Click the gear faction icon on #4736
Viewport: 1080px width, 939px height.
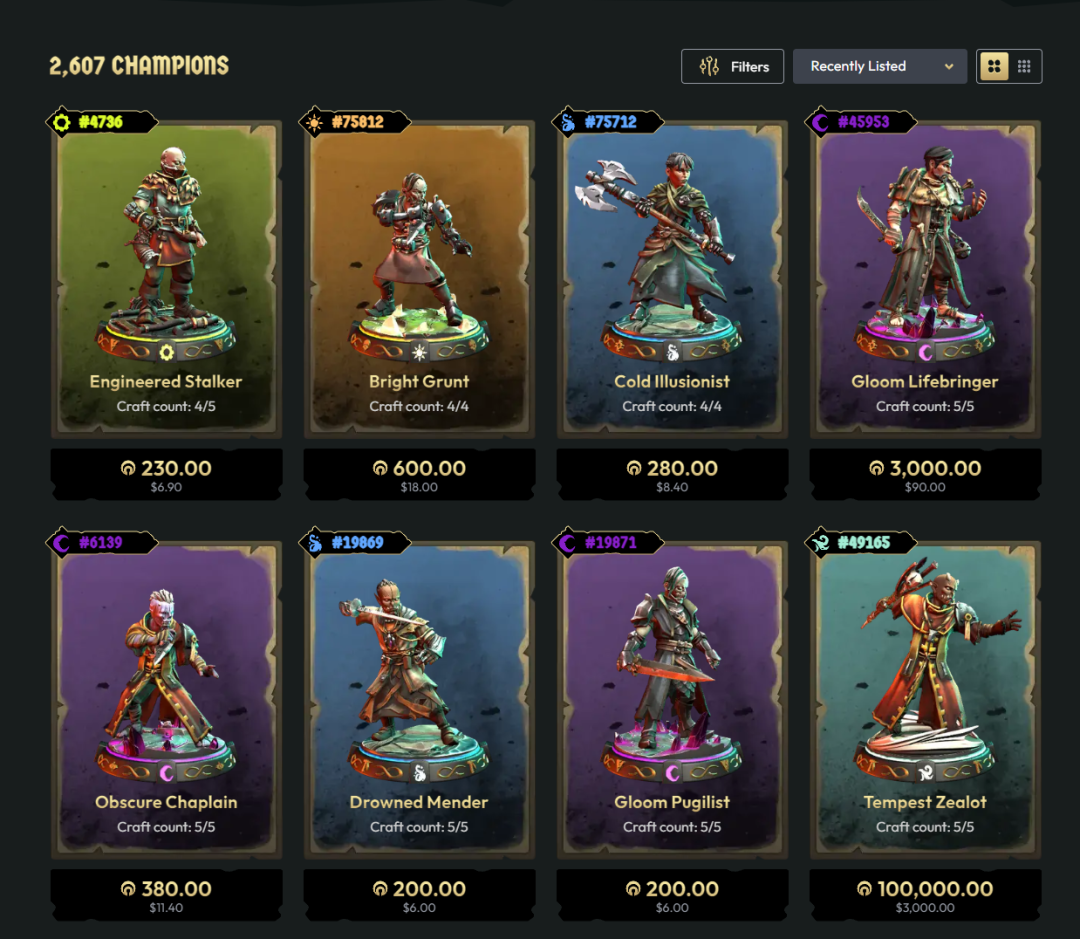[62, 123]
